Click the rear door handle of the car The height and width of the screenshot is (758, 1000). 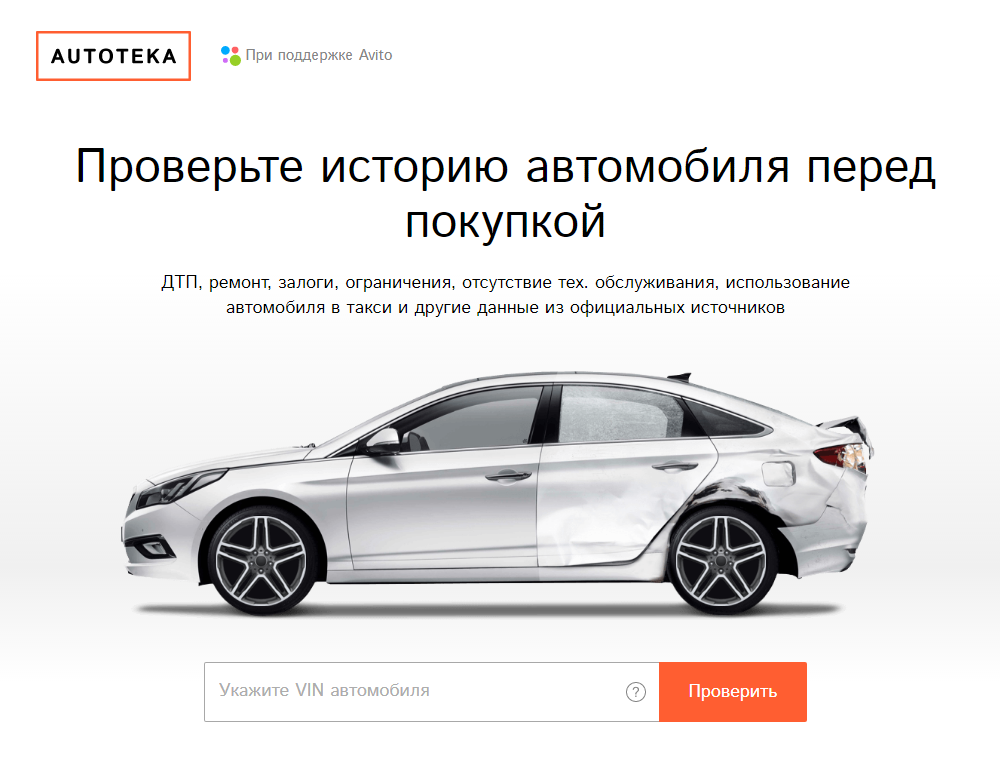pos(675,467)
